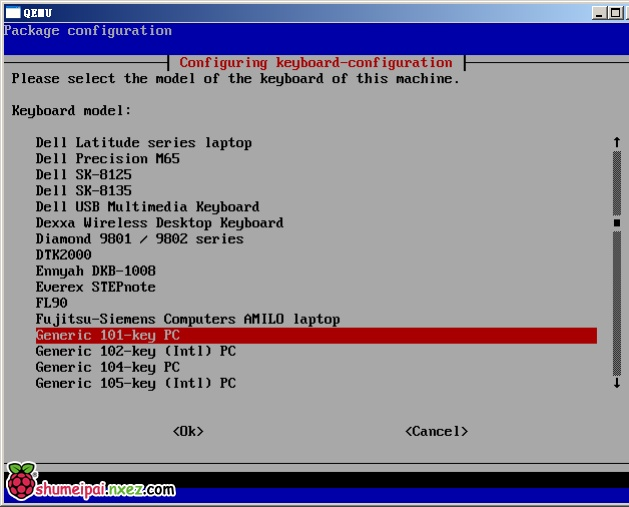Image resolution: width=629 pixels, height=507 pixels.
Task: Select the DTK2000 entry
Action: (63, 255)
